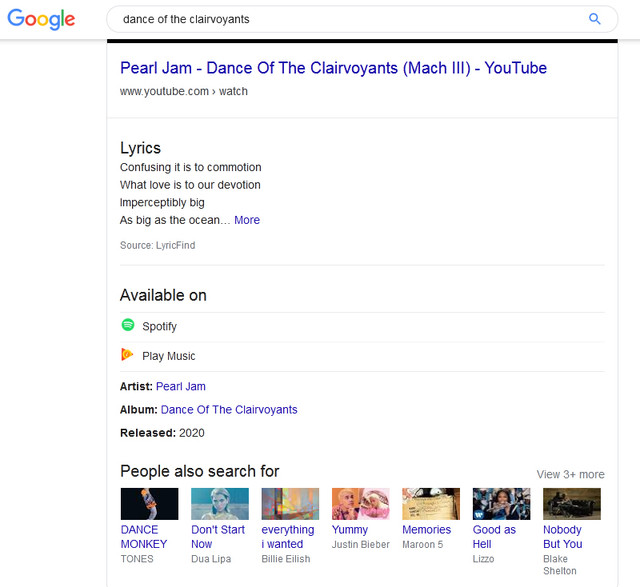Click the DANCE MONKEY song link
640x587 pixels.
[x=144, y=537]
